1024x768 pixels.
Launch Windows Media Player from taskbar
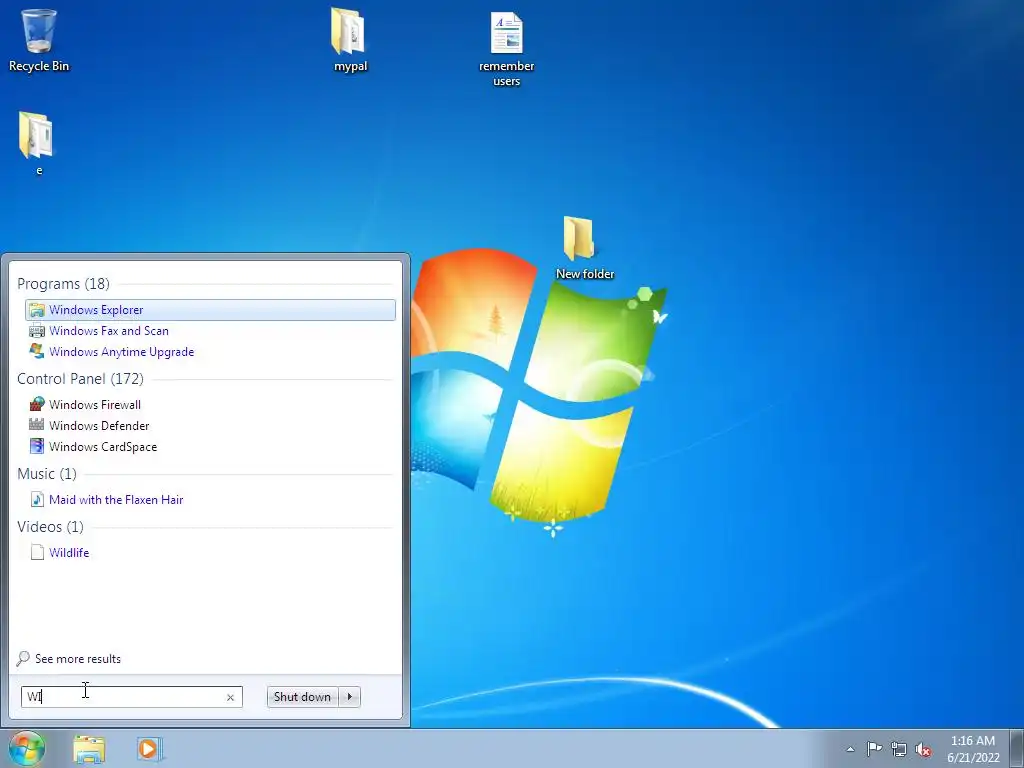(x=149, y=749)
